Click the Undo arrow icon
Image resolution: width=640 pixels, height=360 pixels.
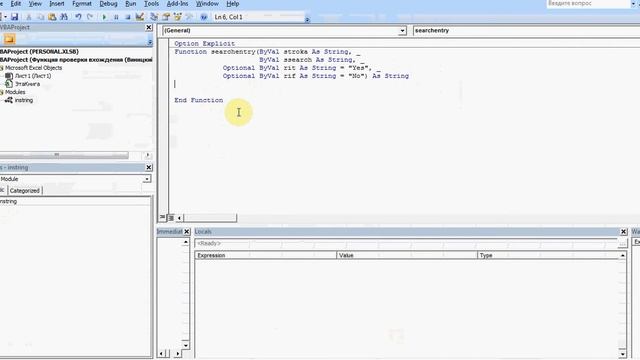(78, 17)
